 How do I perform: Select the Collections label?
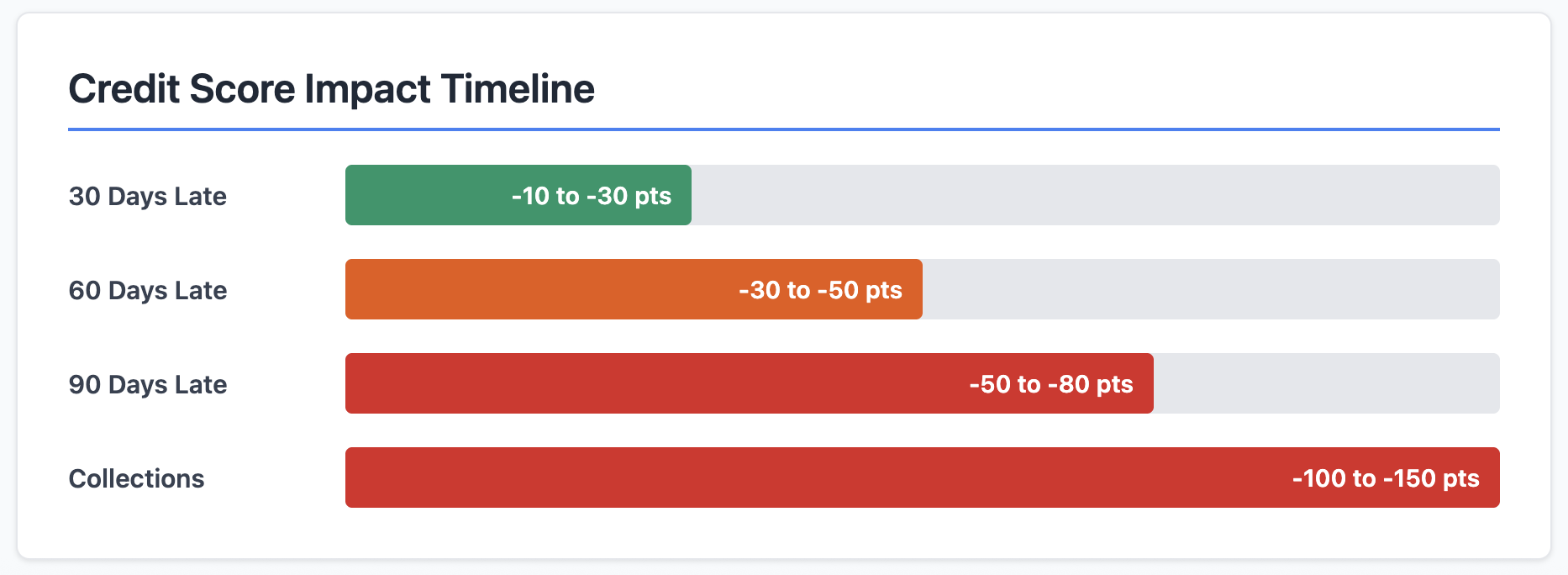[136, 478]
